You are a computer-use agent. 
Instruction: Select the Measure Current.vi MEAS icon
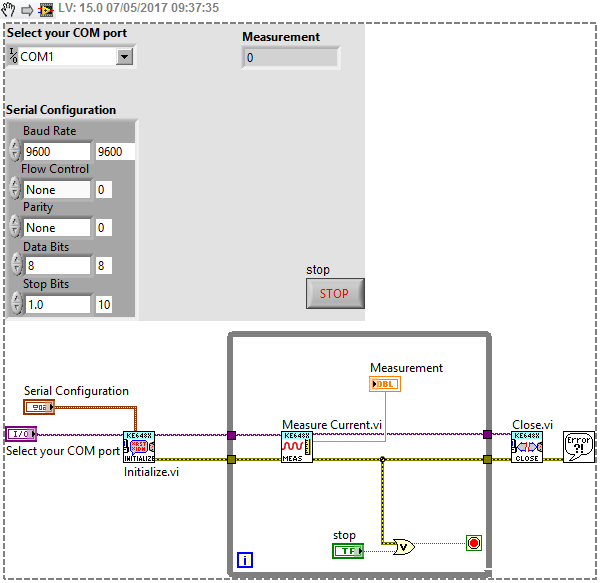tap(297, 447)
